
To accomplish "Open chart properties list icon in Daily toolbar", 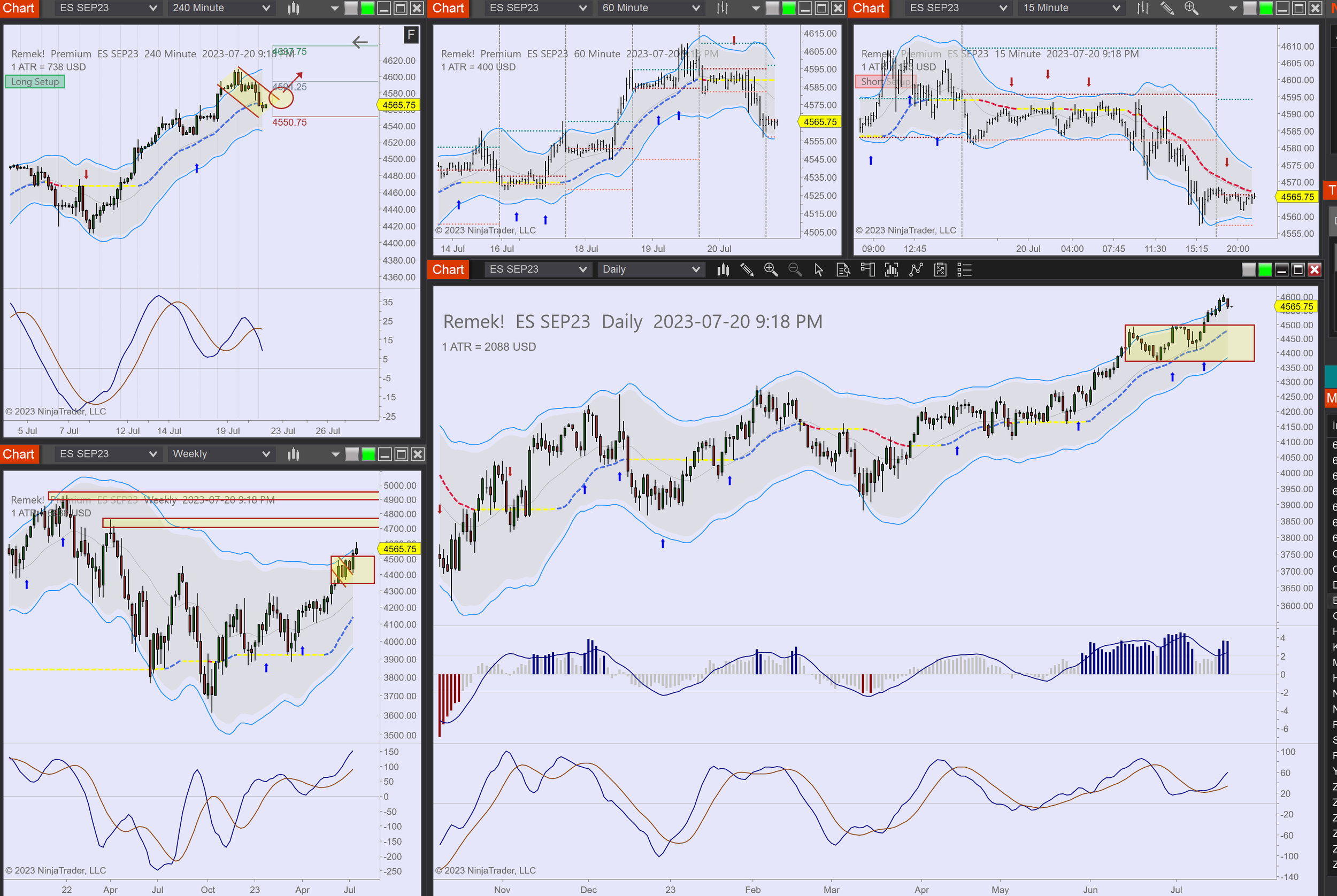I will coord(964,270).
